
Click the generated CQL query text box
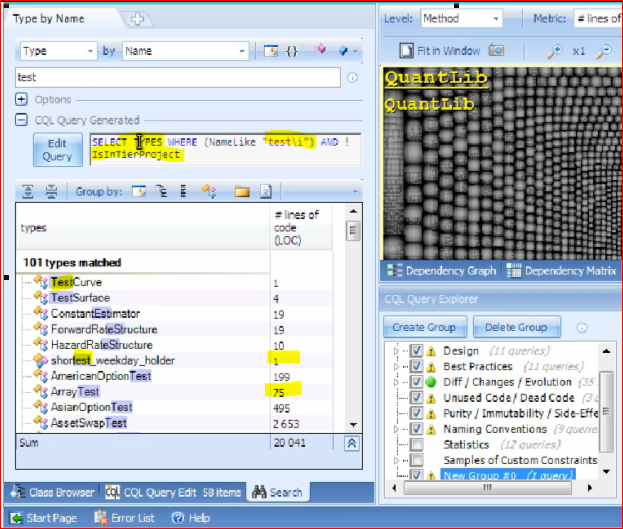pos(225,149)
